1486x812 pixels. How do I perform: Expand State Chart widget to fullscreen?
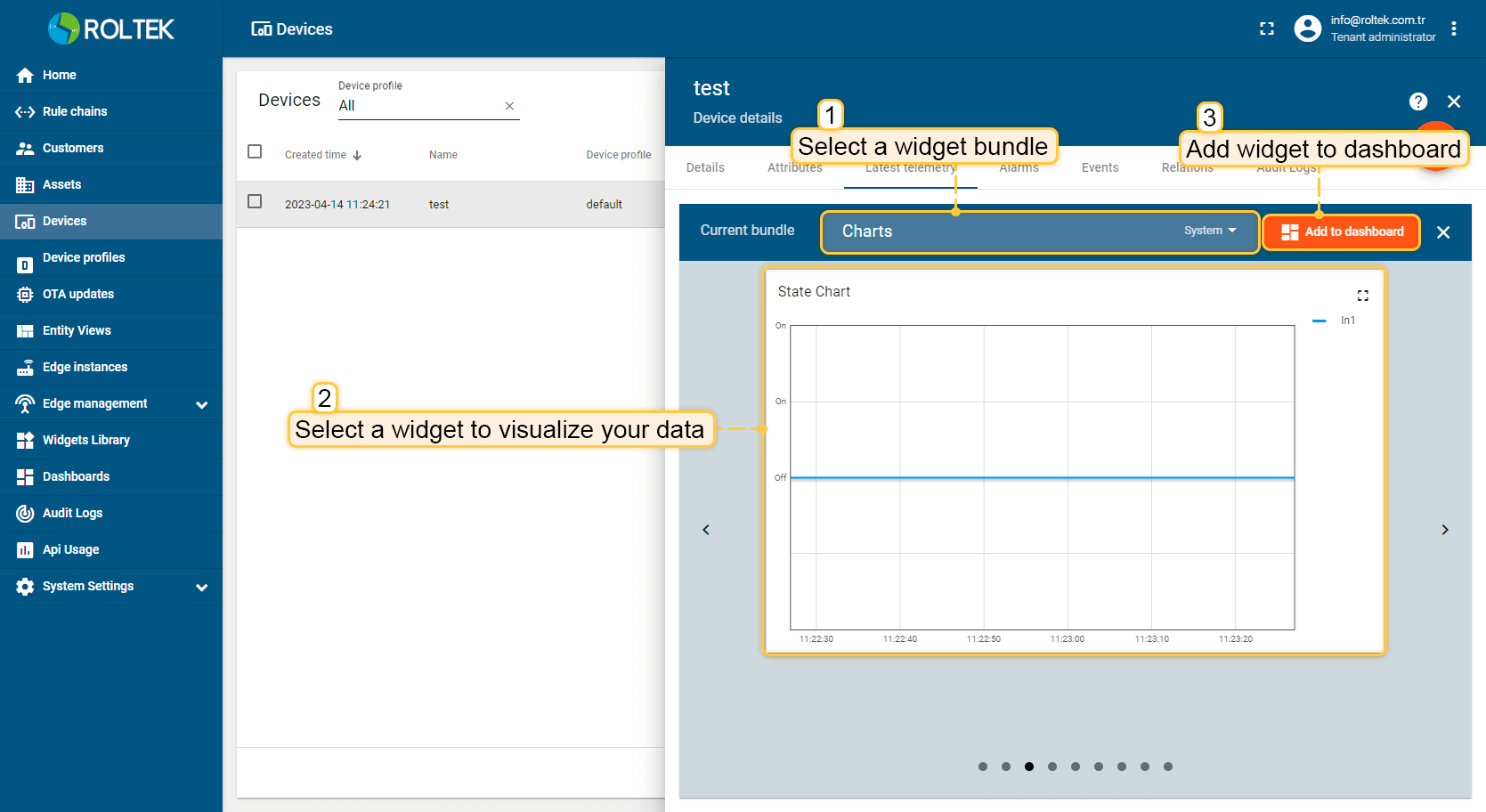coord(1362,296)
